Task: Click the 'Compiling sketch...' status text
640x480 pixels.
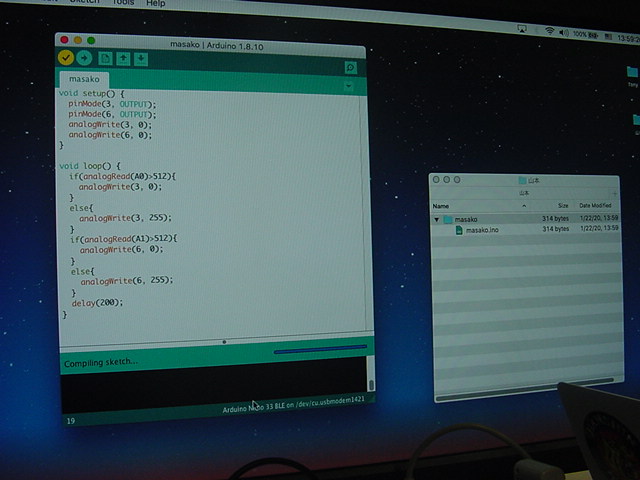Action: [x=101, y=362]
